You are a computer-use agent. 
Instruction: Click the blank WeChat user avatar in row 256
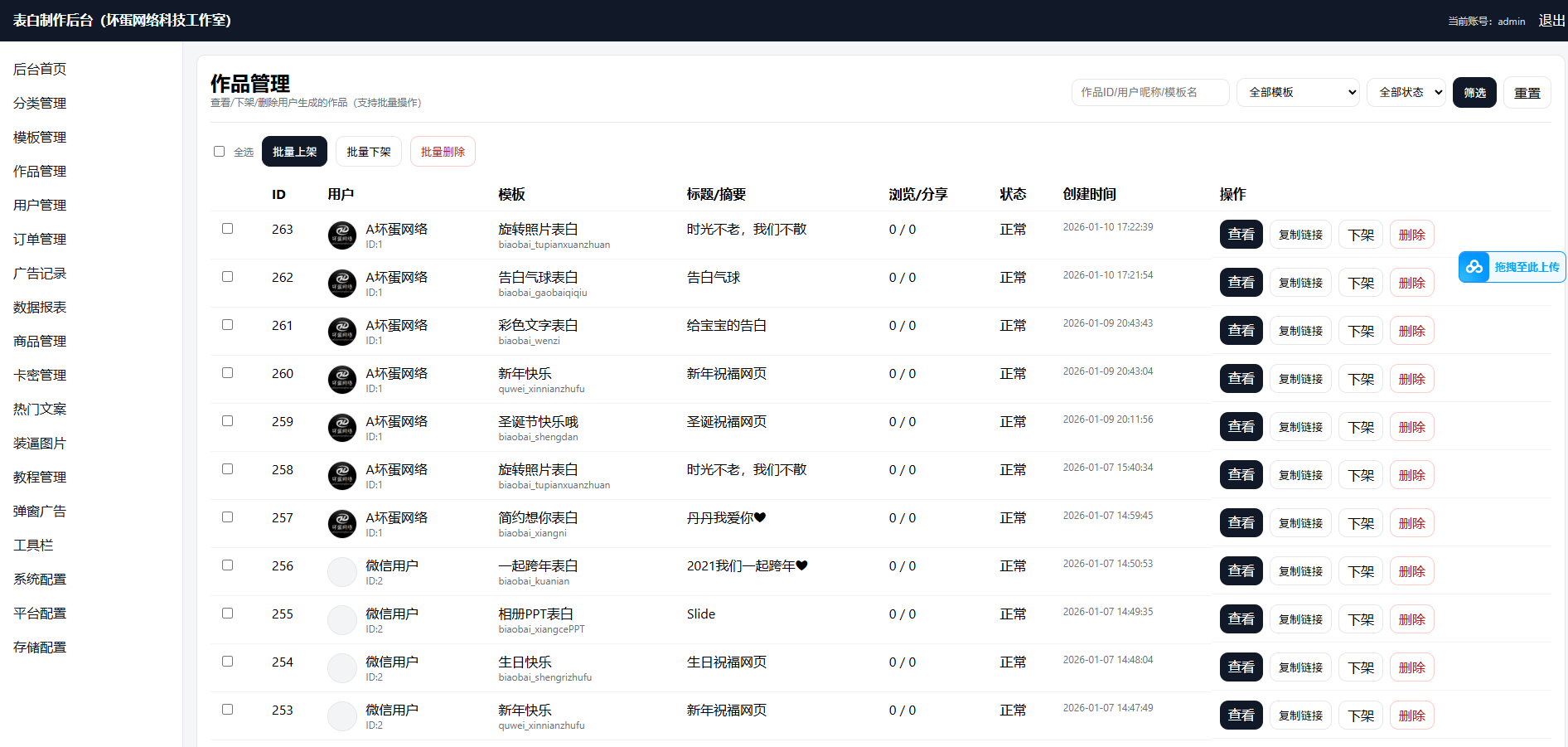tap(342, 572)
